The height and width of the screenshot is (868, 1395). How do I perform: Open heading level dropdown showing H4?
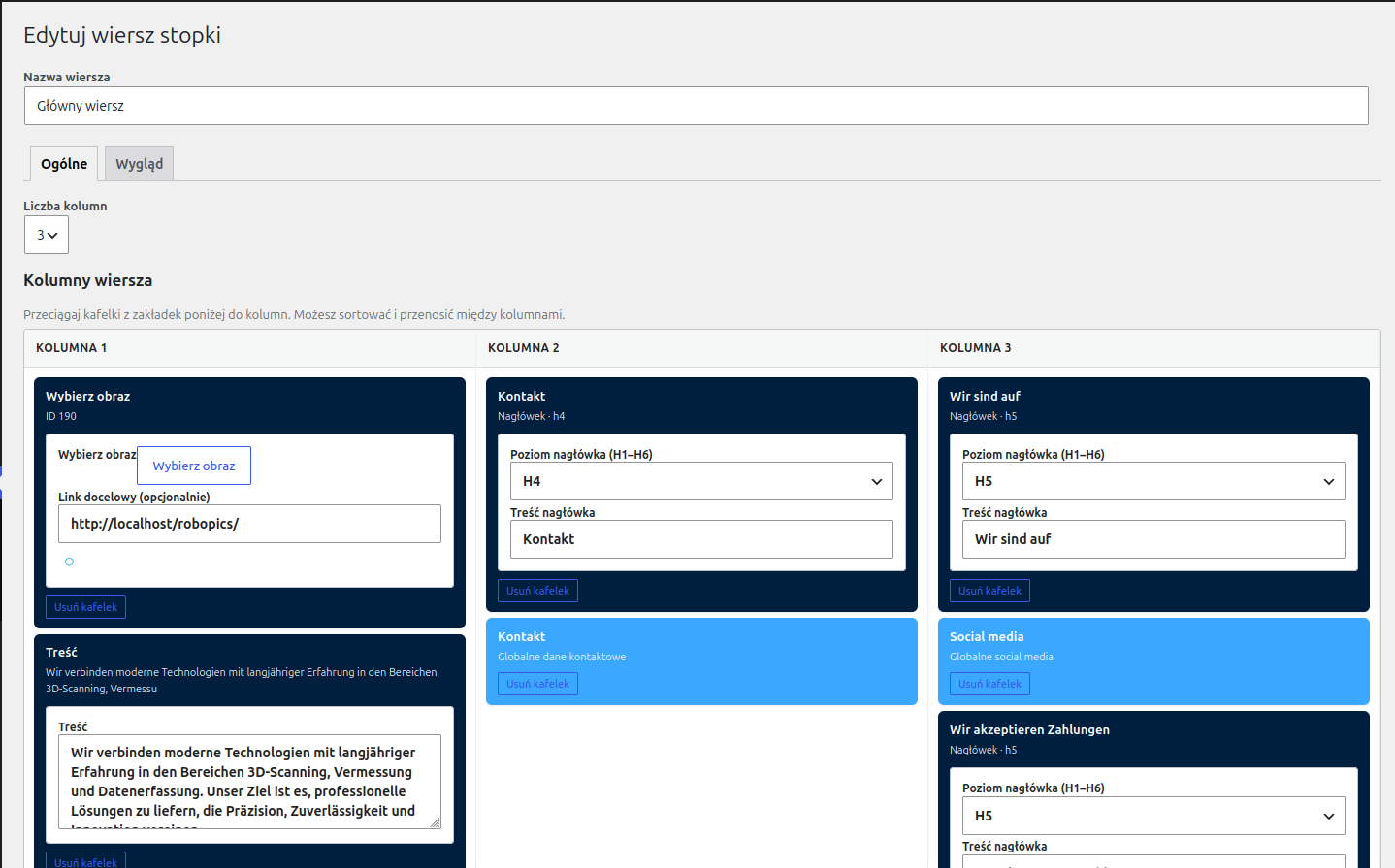701,481
